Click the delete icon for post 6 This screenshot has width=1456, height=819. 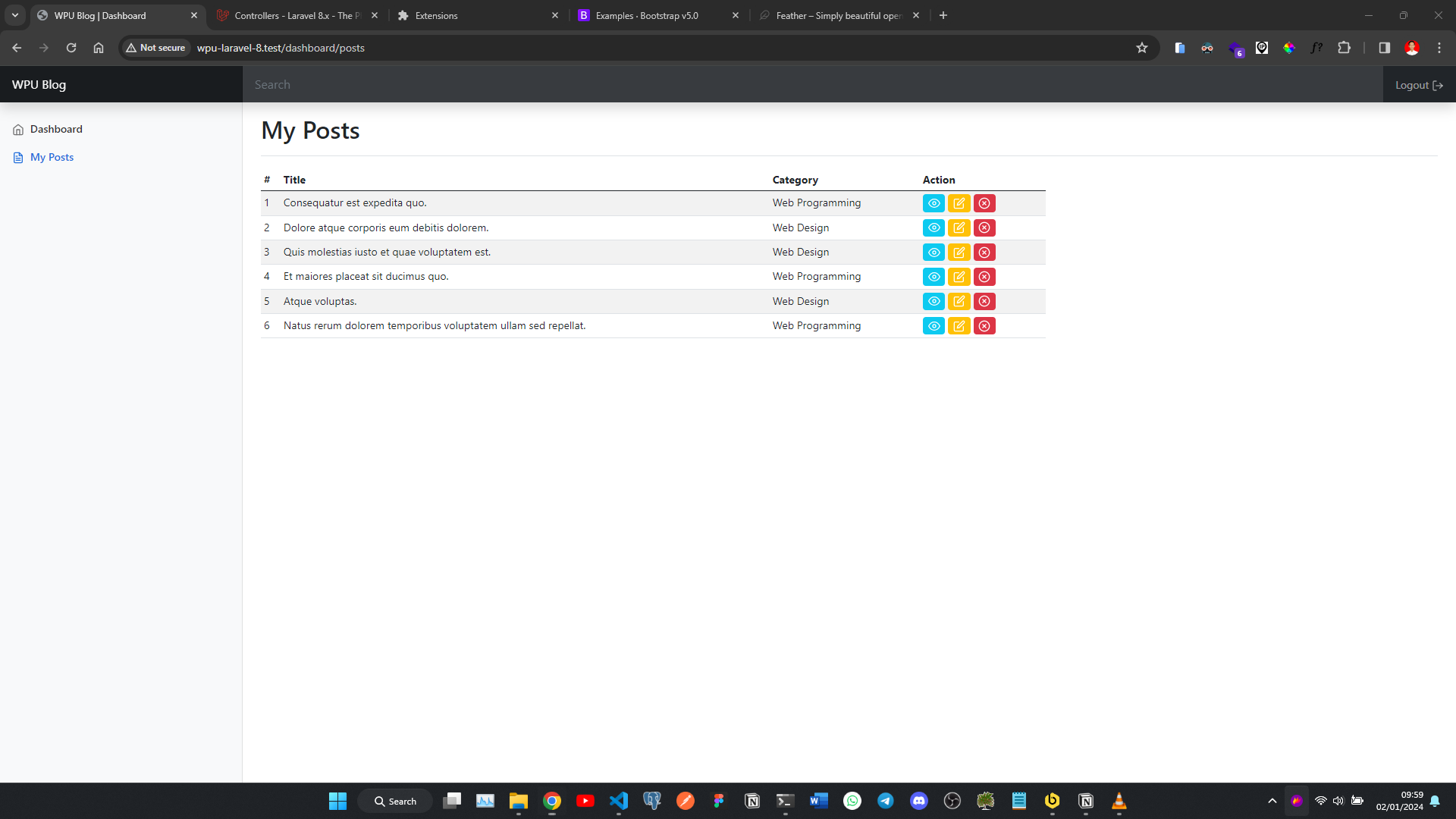[984, 326]
